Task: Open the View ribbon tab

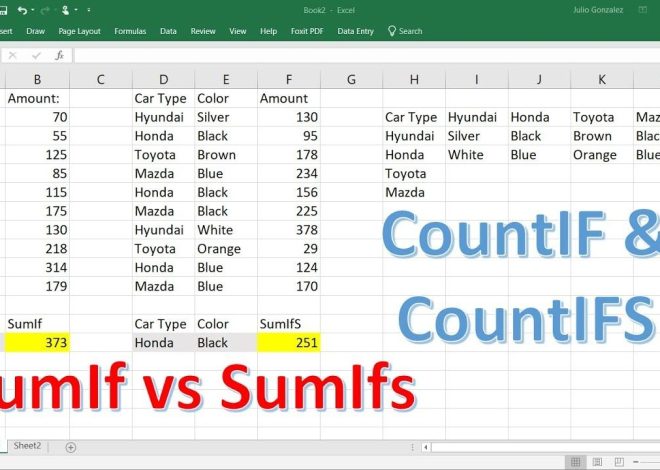Action: click(x=237, y=31)
